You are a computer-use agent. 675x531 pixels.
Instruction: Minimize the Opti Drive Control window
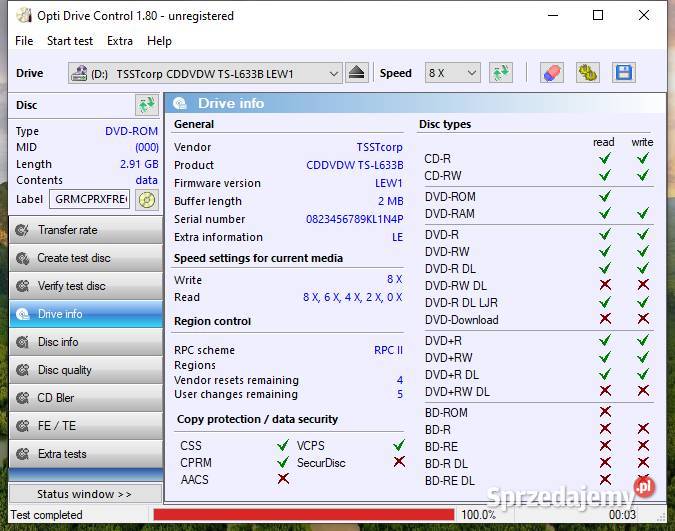point(553,16)
